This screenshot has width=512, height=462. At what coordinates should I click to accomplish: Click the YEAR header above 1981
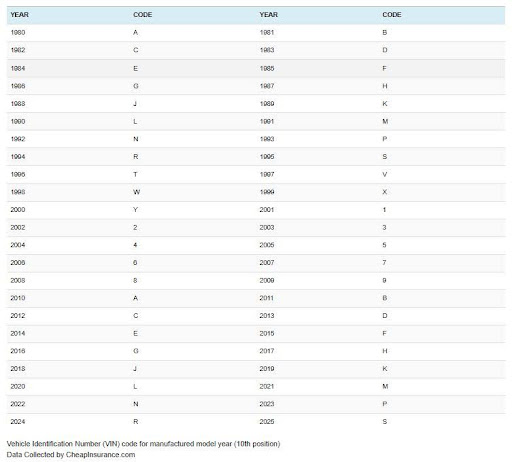pyautogui.click(x=269, y=15)
